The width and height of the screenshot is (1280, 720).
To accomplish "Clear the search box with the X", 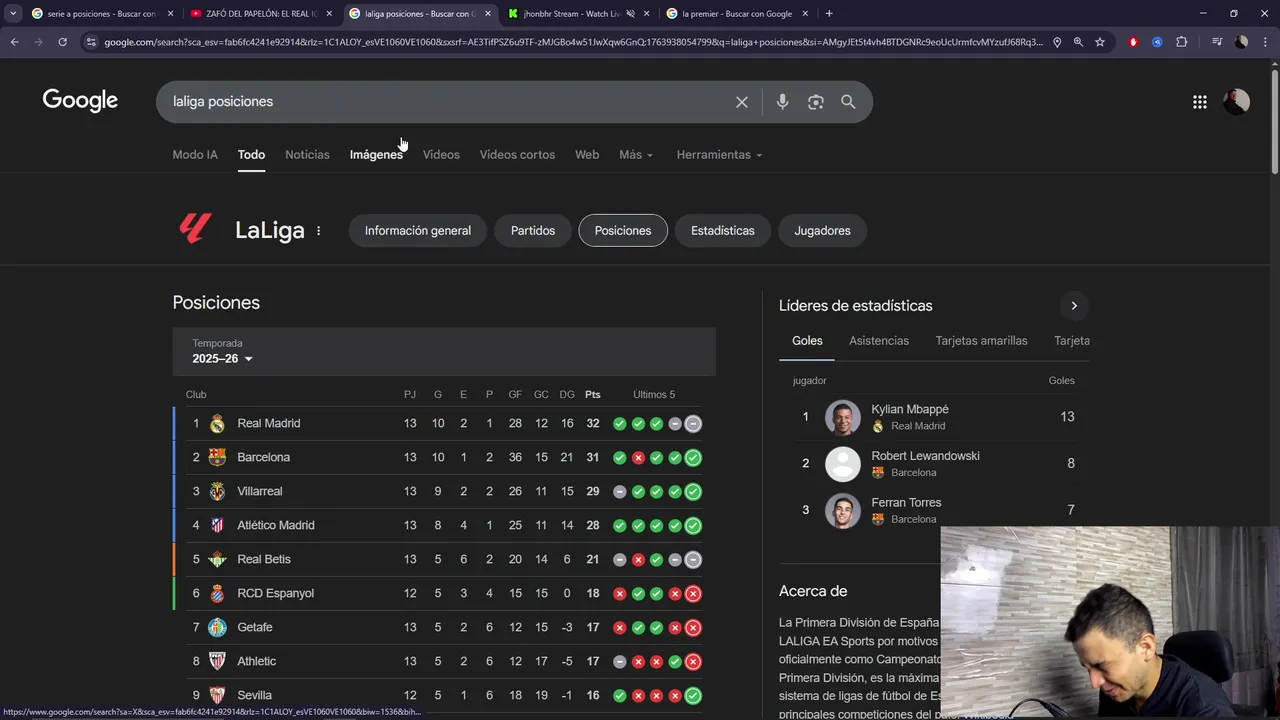I will (x=742, y=102).
